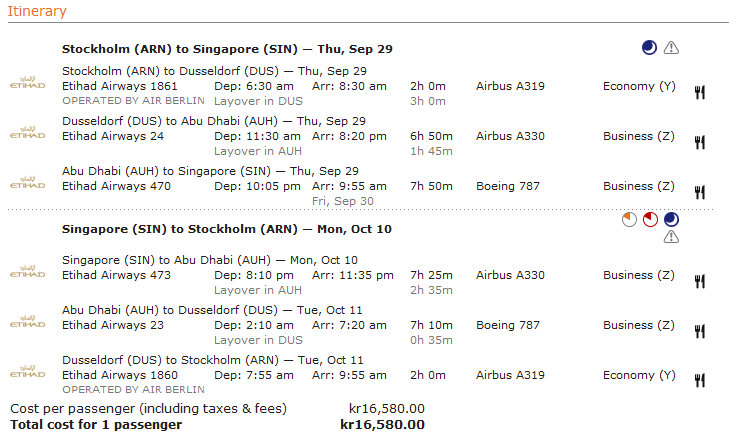Click the Boeing 787 aircraft on flight 23

pos(508,325)
